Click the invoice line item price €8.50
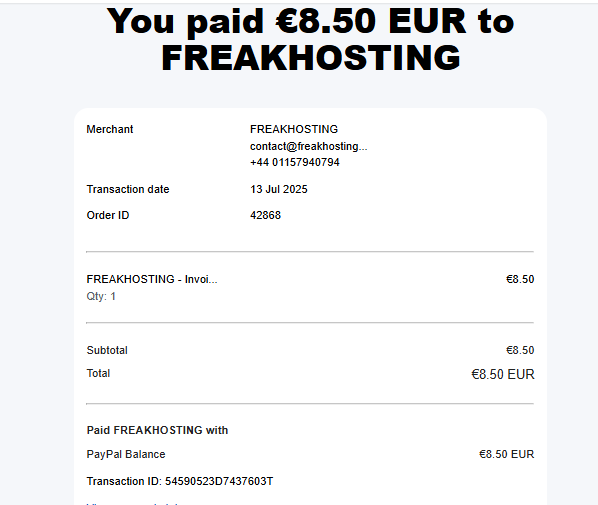The width and height of the screenshot is (598, 505). click(x=520, y=279)
